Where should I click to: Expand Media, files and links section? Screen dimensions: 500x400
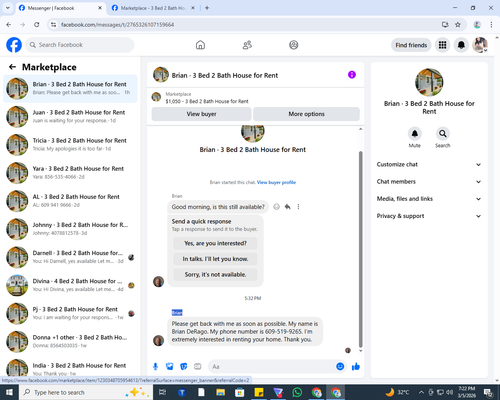tap(429, 199)
